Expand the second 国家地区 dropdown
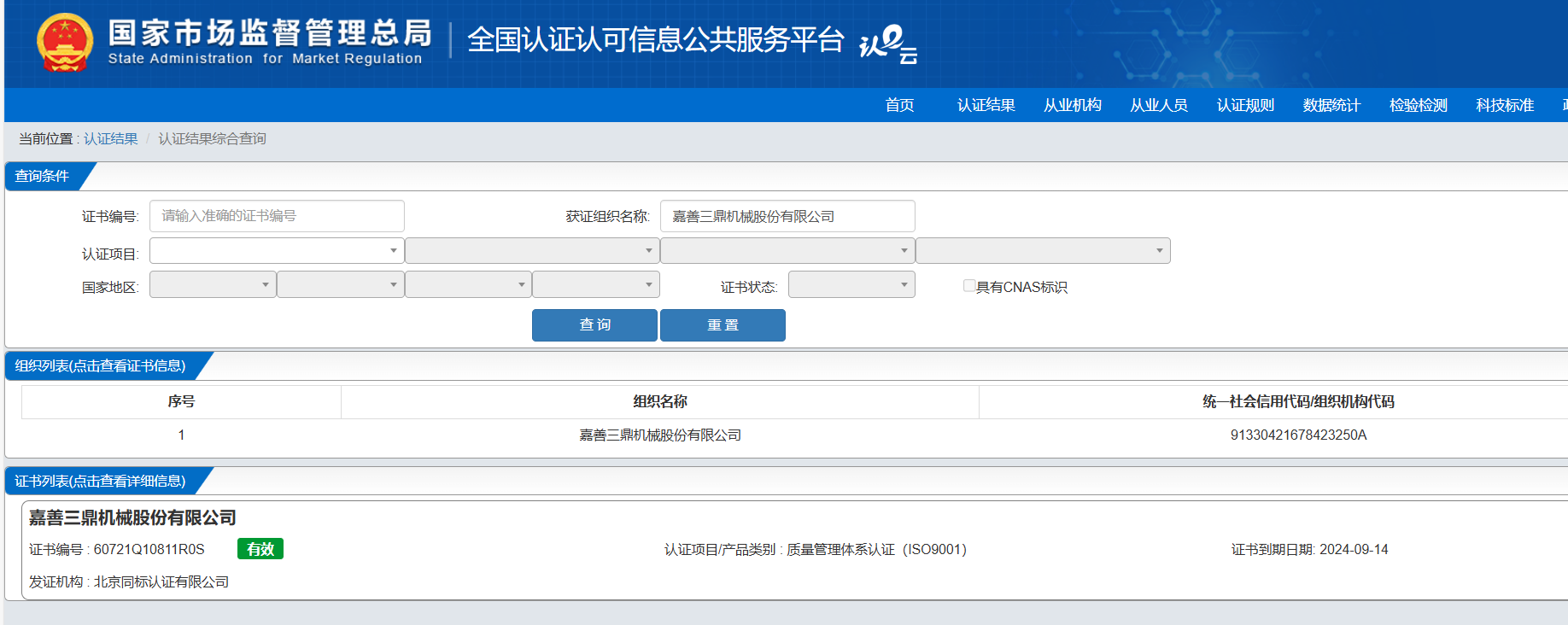This screenshot has height=625, width=1568. tap(341, 284)
